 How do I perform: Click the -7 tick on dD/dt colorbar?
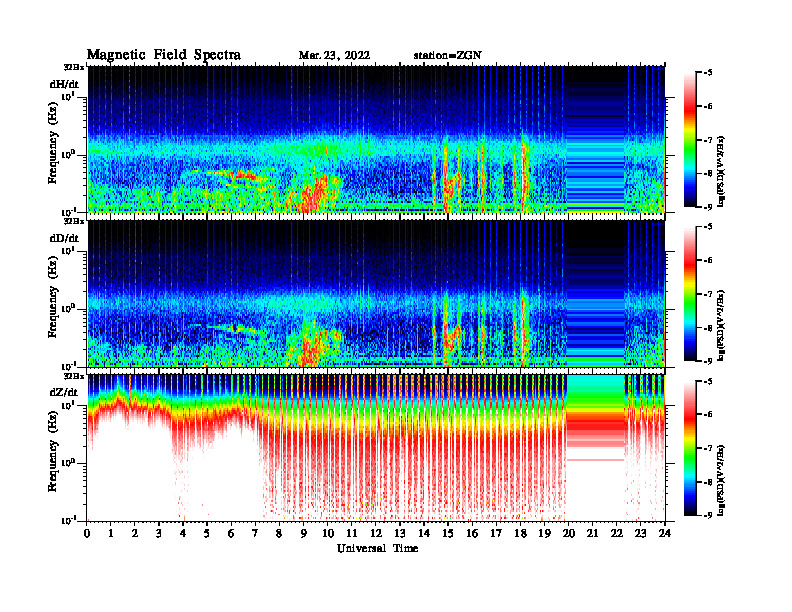click(707, 294)
